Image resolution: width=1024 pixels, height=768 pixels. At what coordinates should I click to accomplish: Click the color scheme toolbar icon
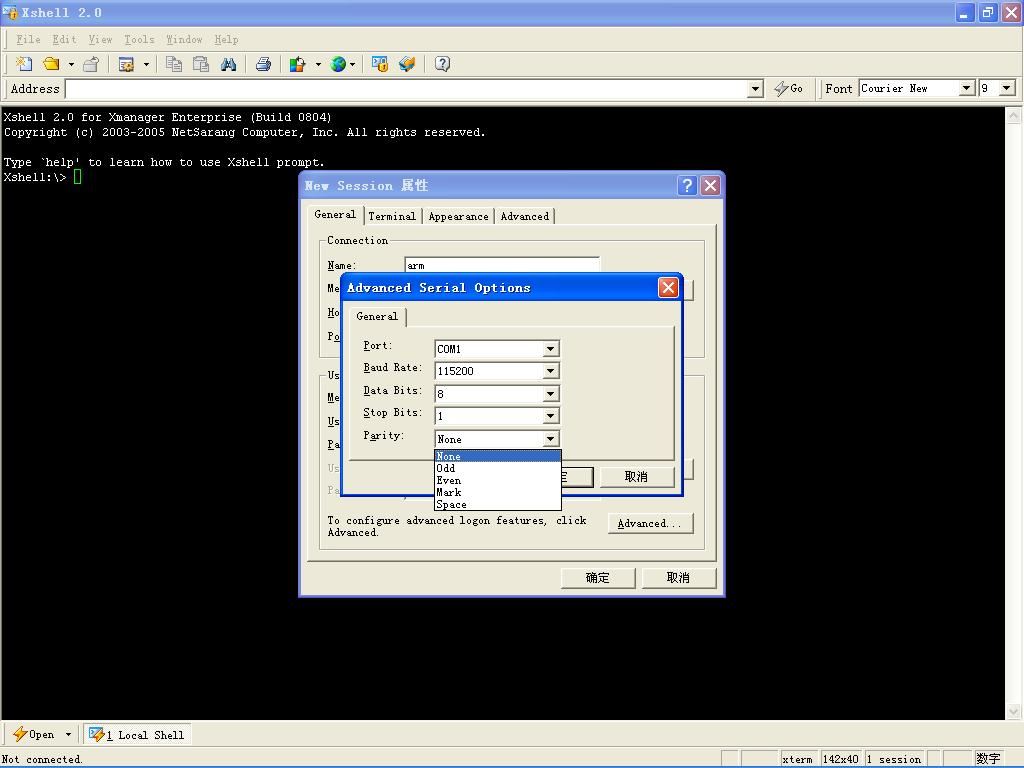click(298, 64)
